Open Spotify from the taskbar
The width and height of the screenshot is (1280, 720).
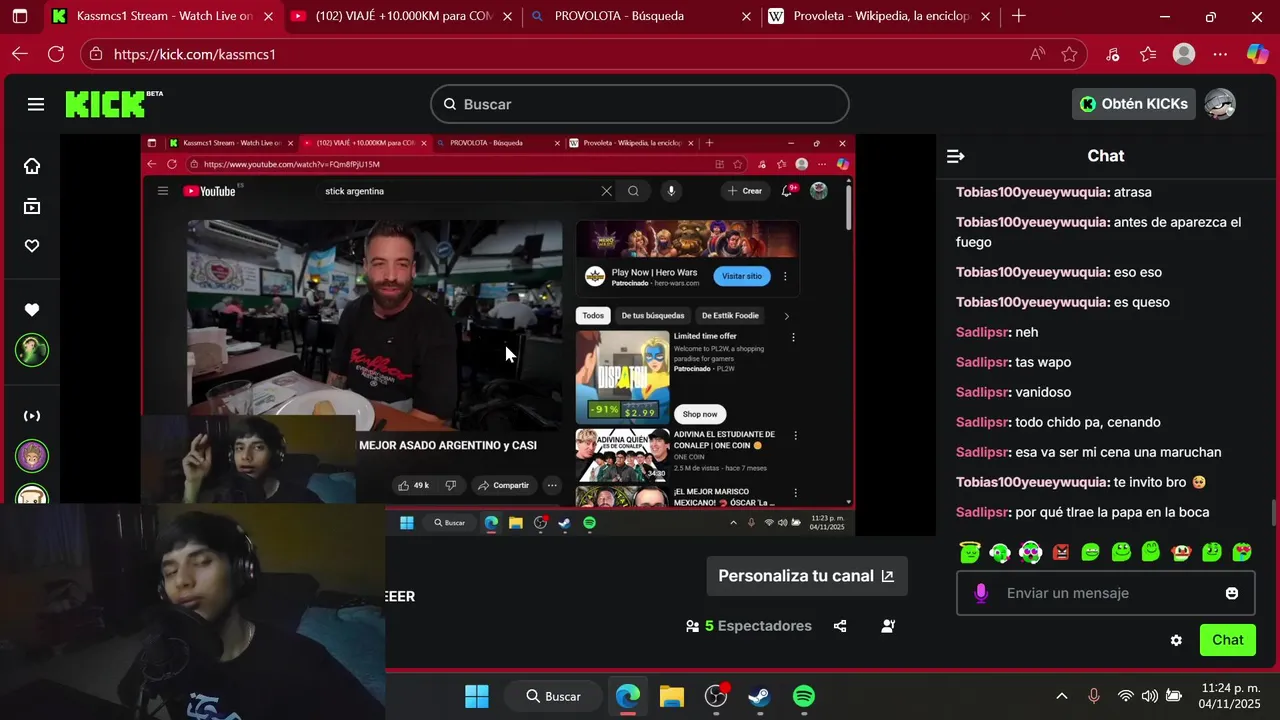pyautogui.click(x=804, y=696)
